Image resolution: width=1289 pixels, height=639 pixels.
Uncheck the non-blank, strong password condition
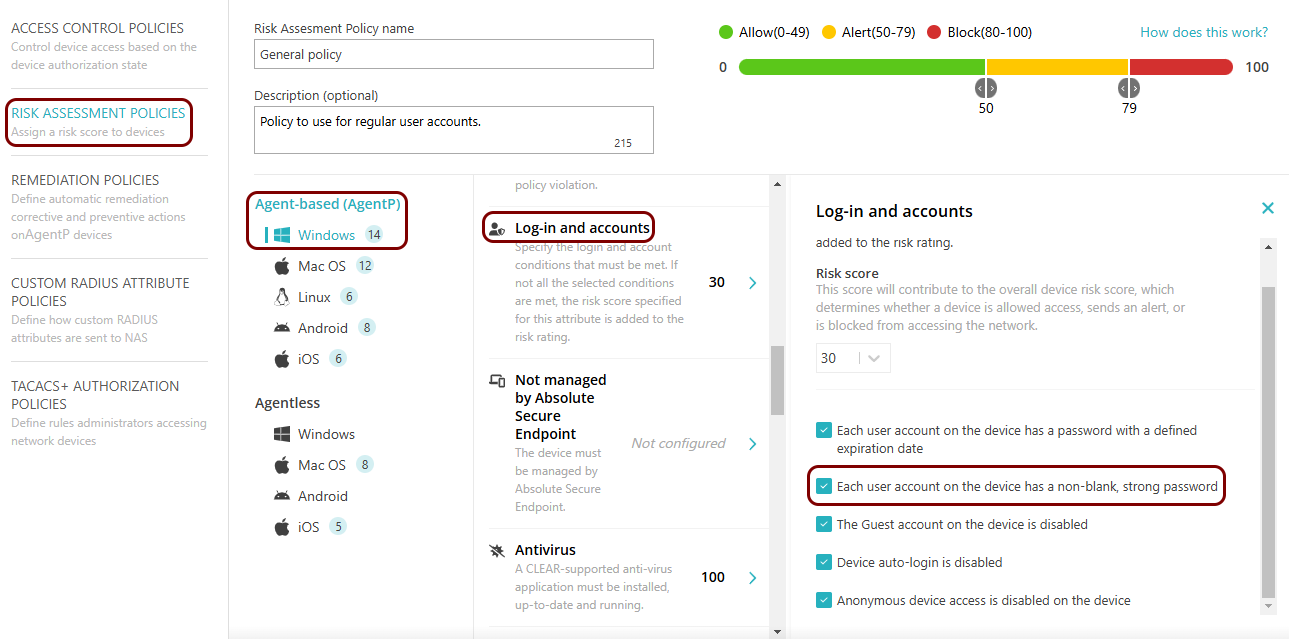pyautogui.click(x=824, y=486)
